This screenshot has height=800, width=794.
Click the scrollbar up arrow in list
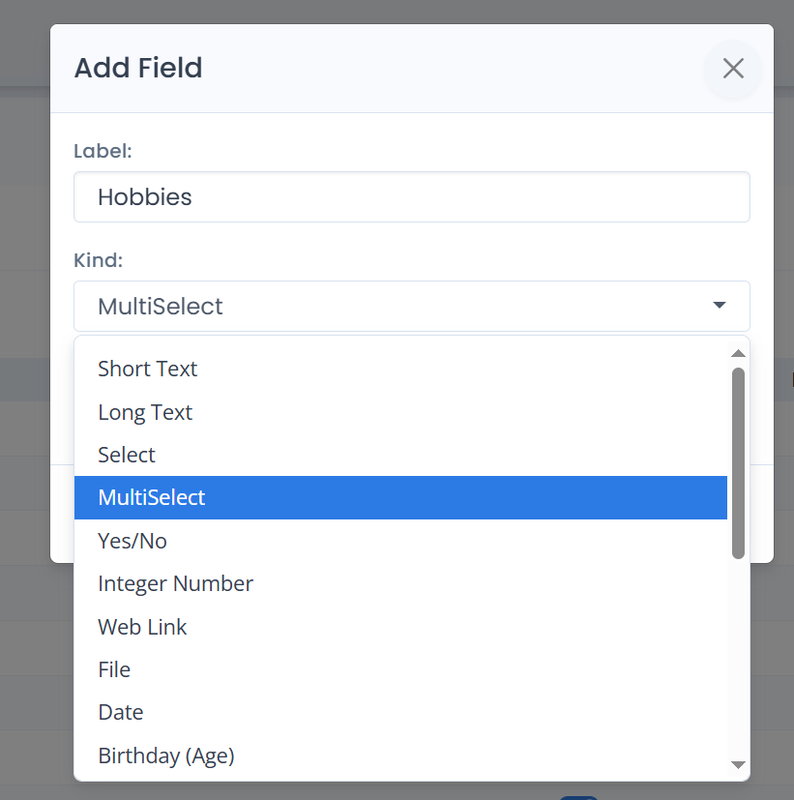tap(738, 353)
